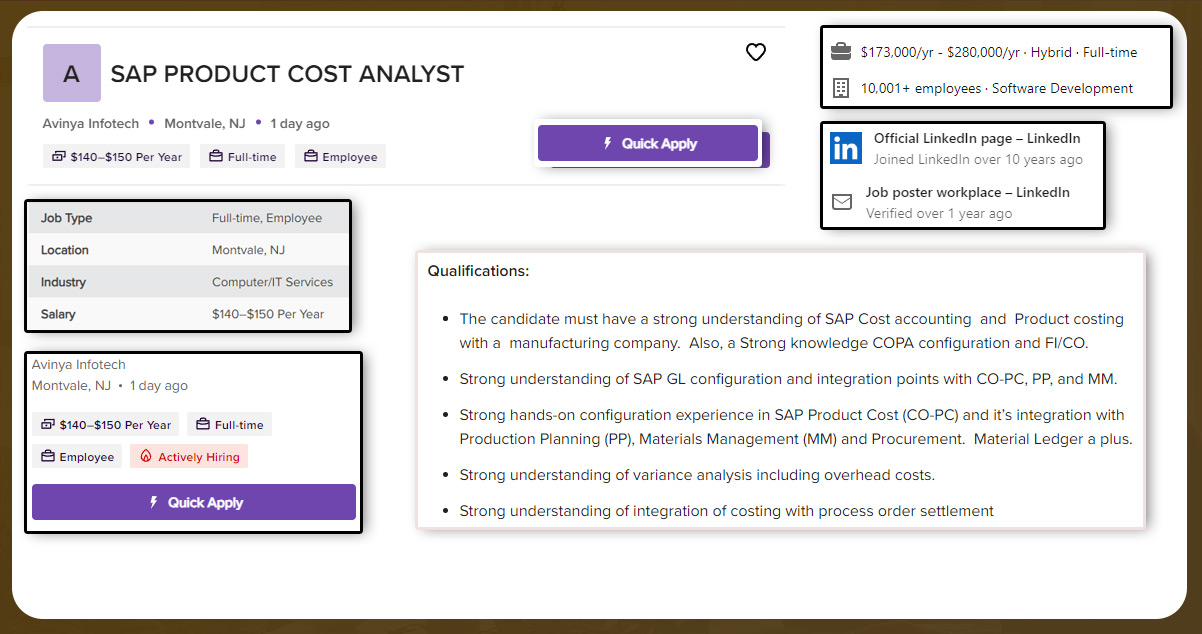Click the purple 'A' company avatar
This screenshot has height=634, width=1202.
tap(72, 73)
